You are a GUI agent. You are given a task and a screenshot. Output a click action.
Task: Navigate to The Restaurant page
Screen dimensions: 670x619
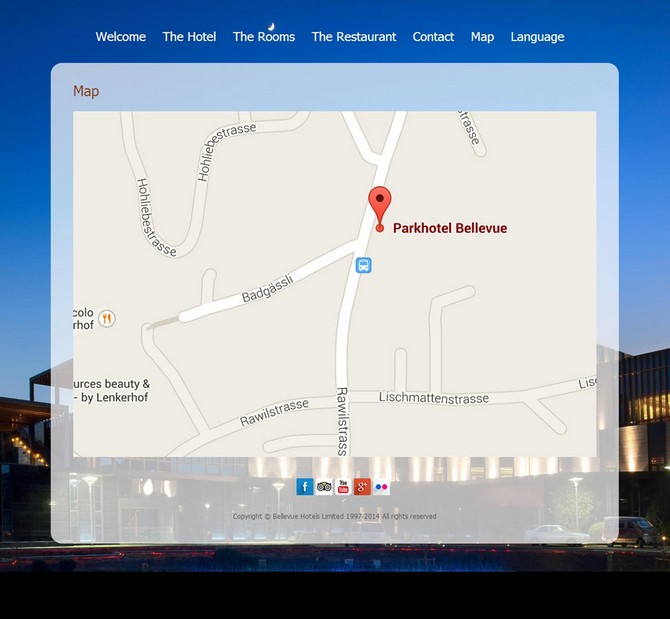(x=354, y=37)
